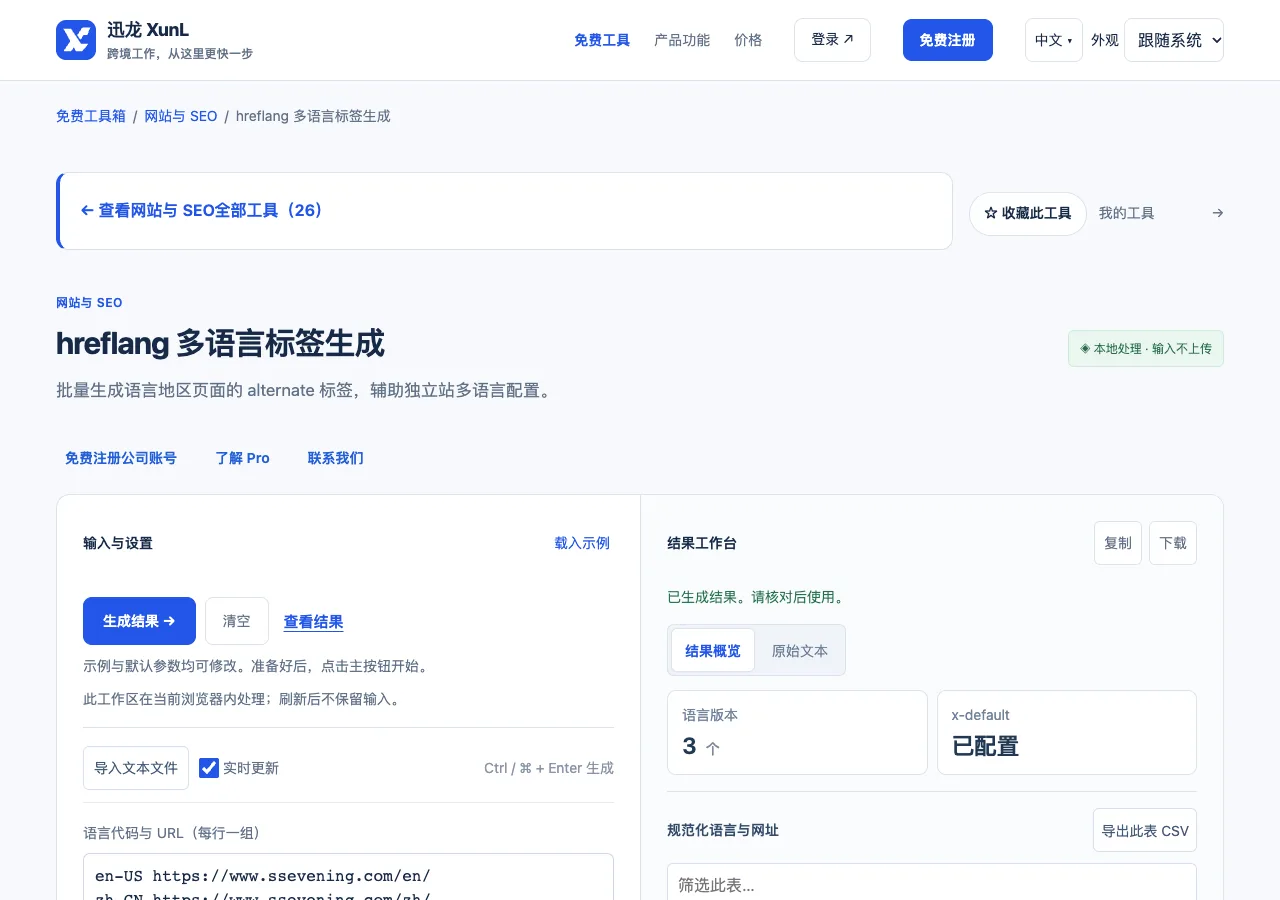Click the 收藏此工具 button

click(x=1028, y=213)
